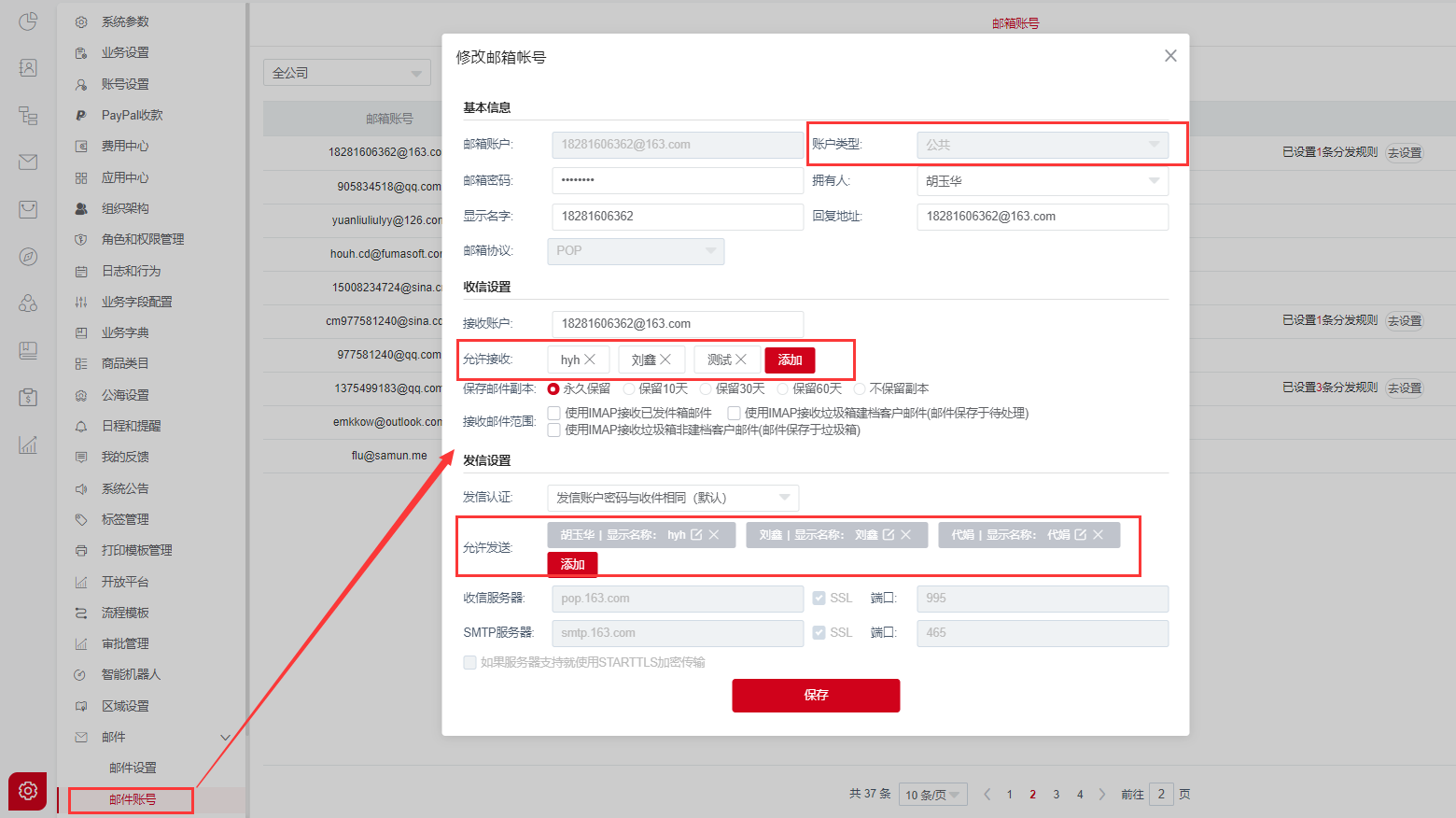Remove the hyh tag from allowed receivers
1456x818 pixels.
click(590, 360)
